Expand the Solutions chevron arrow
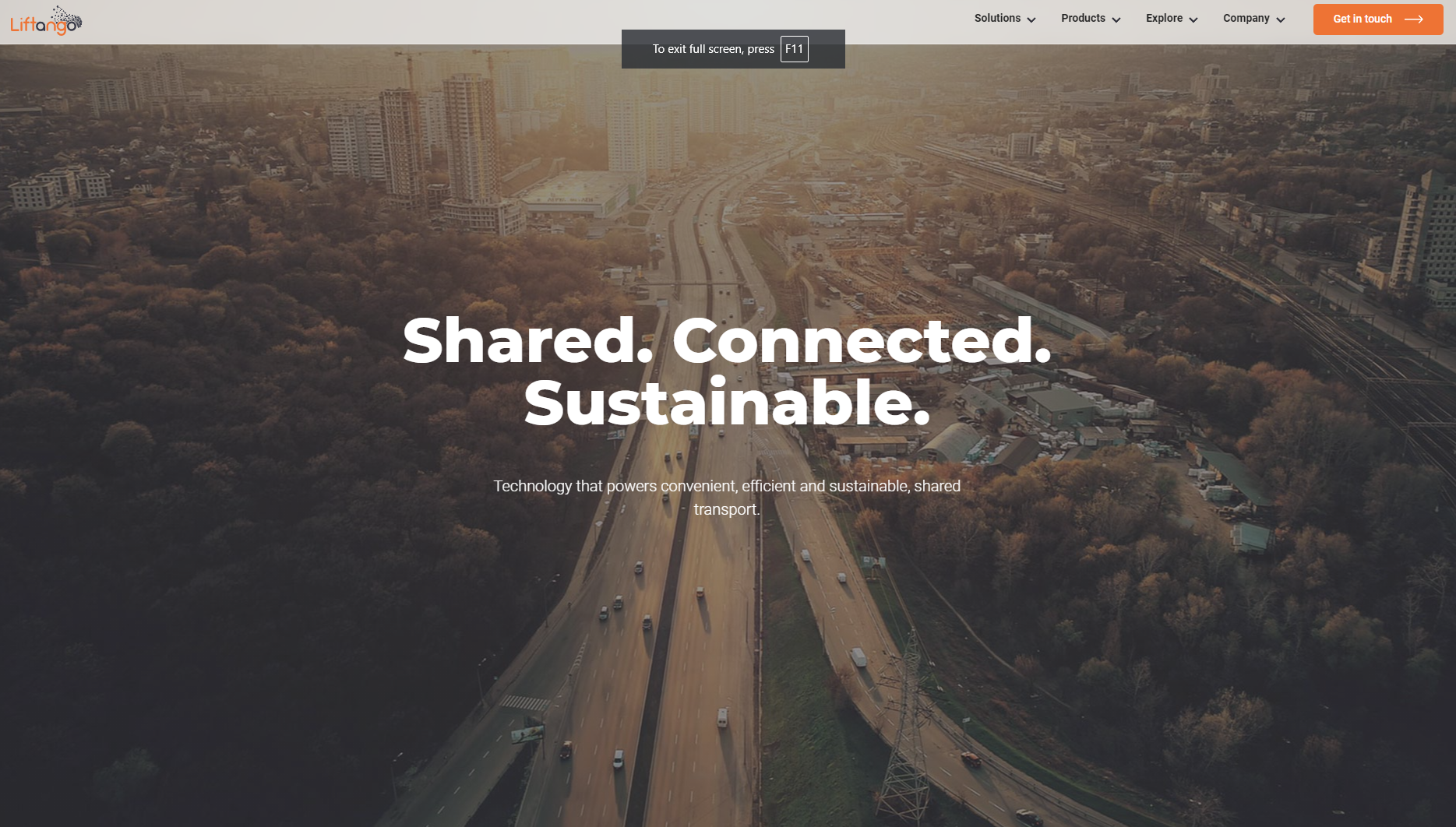The image size is (1456, 827). (1031, 19)
